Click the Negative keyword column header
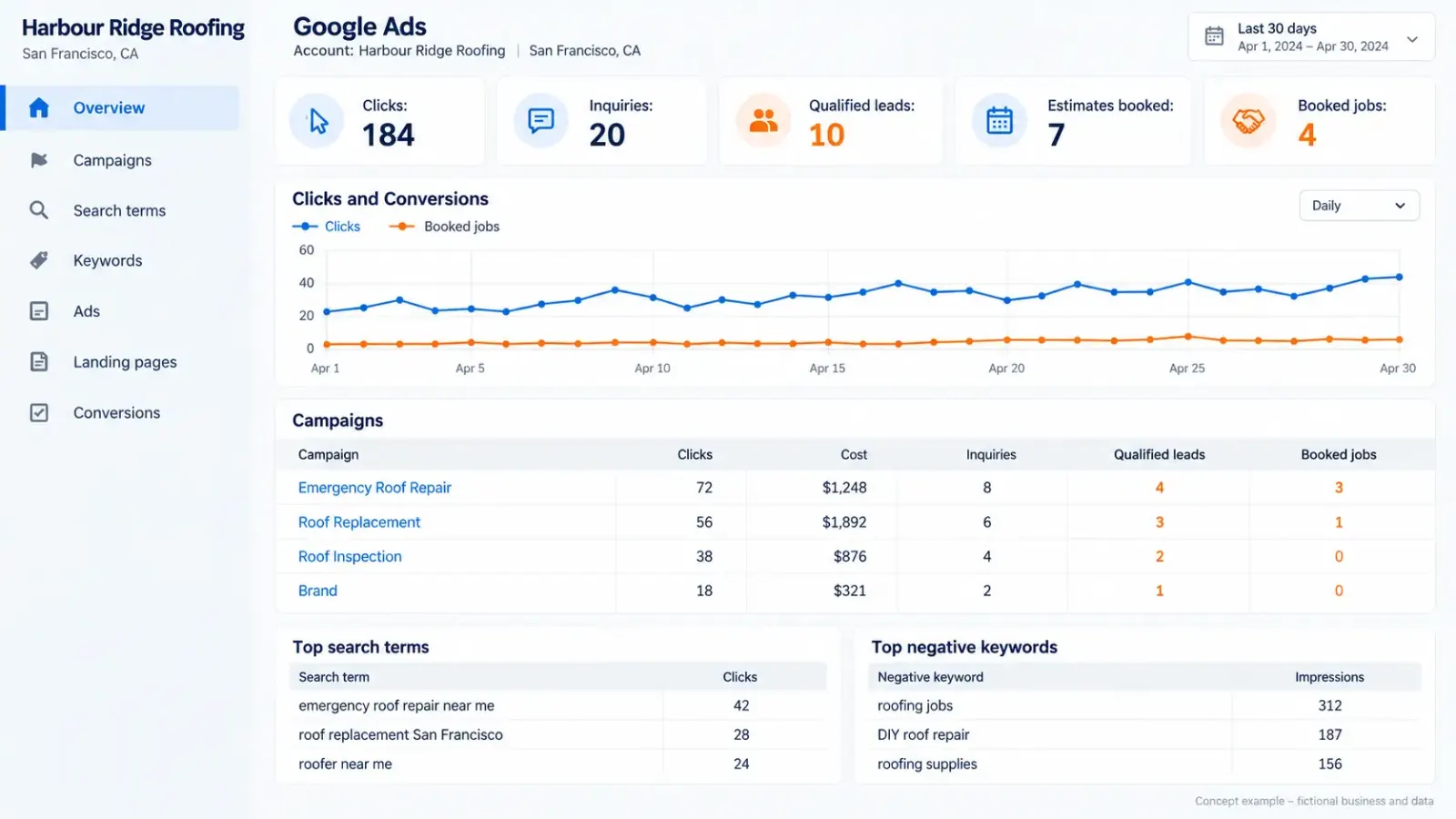Screen dimensions: 1456x819 pos(930,677)
